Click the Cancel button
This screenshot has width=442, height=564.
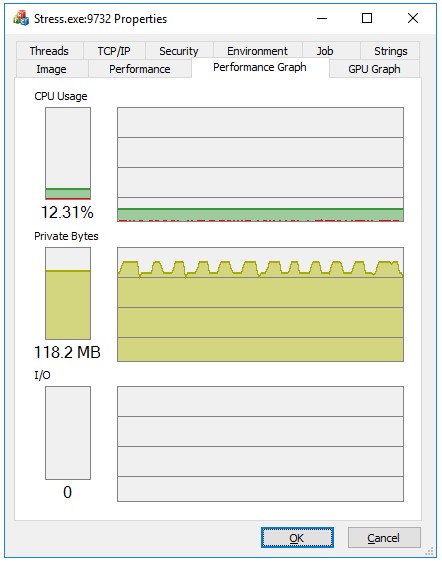tap(384, 538)
